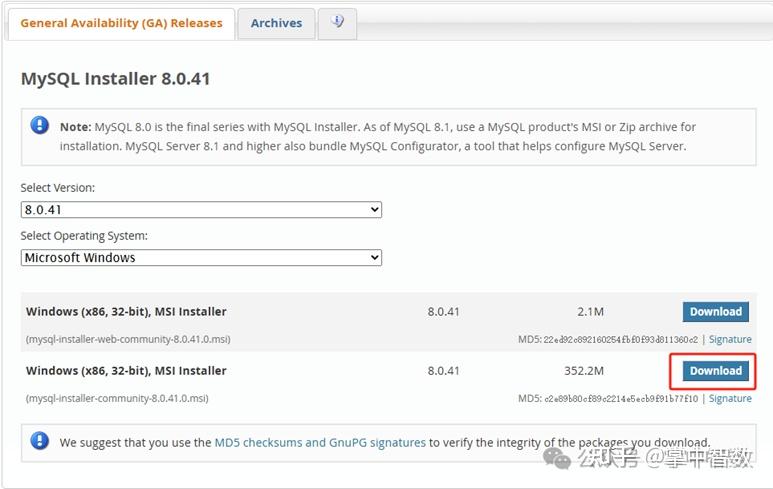
Task: Download the 2.1M web community installer
Action: 715,312
